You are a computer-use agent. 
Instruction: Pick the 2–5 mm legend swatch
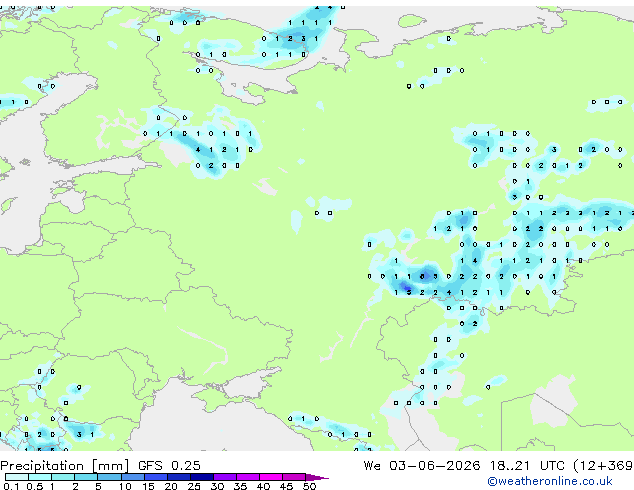86,477
